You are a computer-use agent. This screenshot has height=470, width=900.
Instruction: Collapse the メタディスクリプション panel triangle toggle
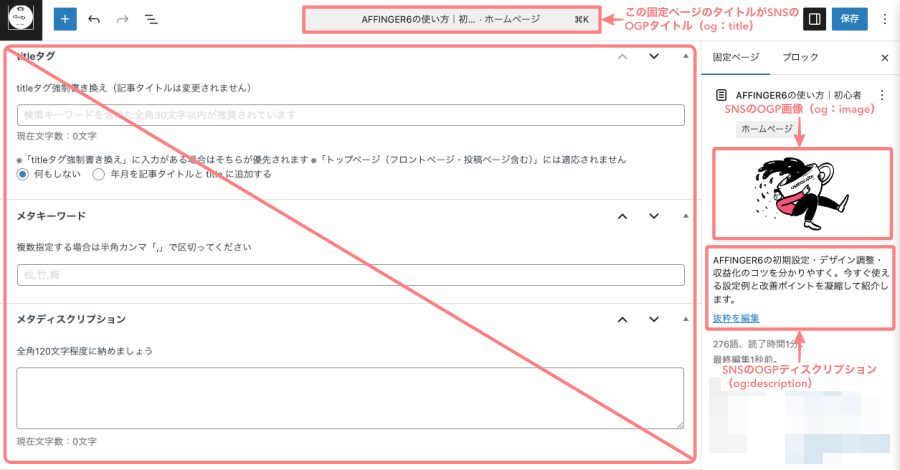pos(685,319)
